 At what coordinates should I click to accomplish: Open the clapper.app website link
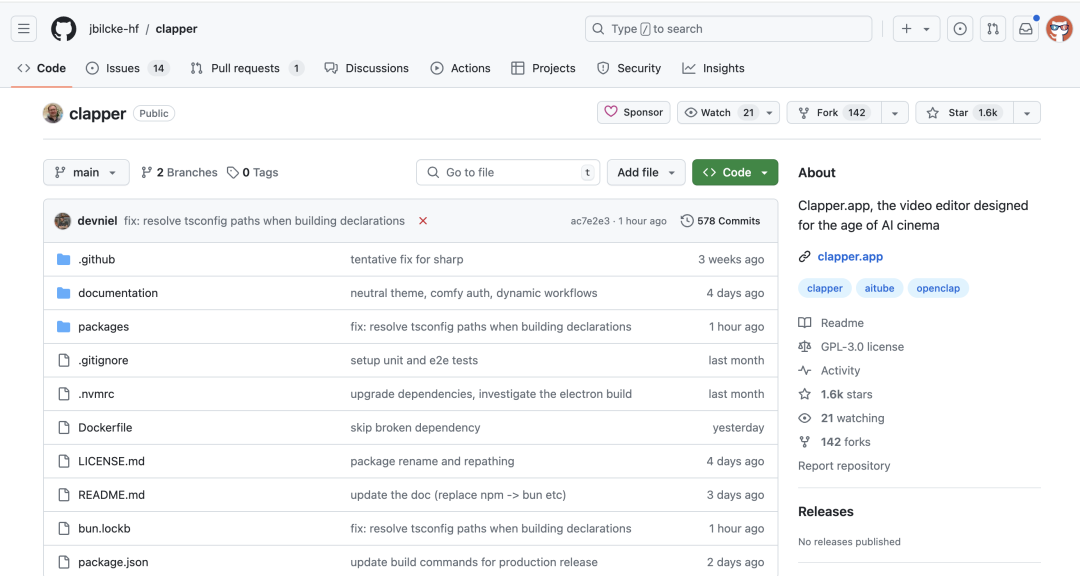point(850,256)
